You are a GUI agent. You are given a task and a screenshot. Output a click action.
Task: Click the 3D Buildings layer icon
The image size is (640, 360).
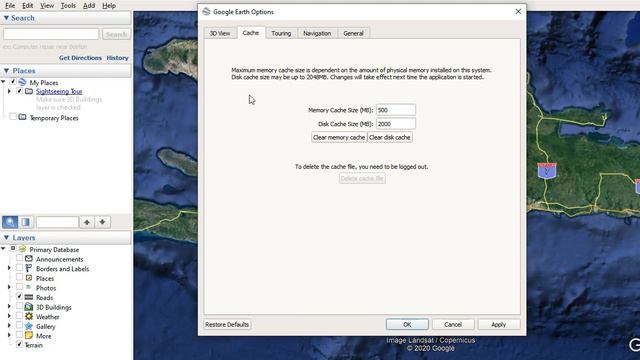coord(29,307)
